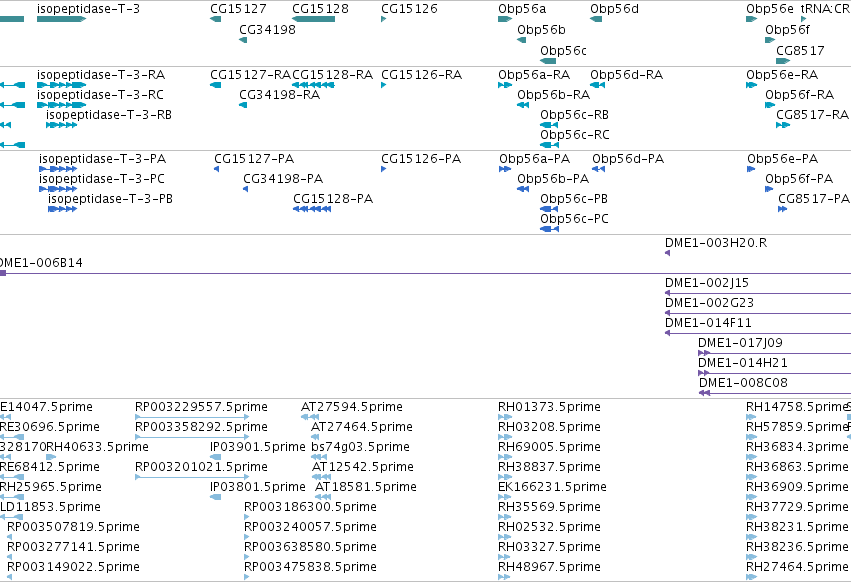Screen dimensions: 851x582
Task: Select EST RP003507819.5prime
Action: click(73, 527)
